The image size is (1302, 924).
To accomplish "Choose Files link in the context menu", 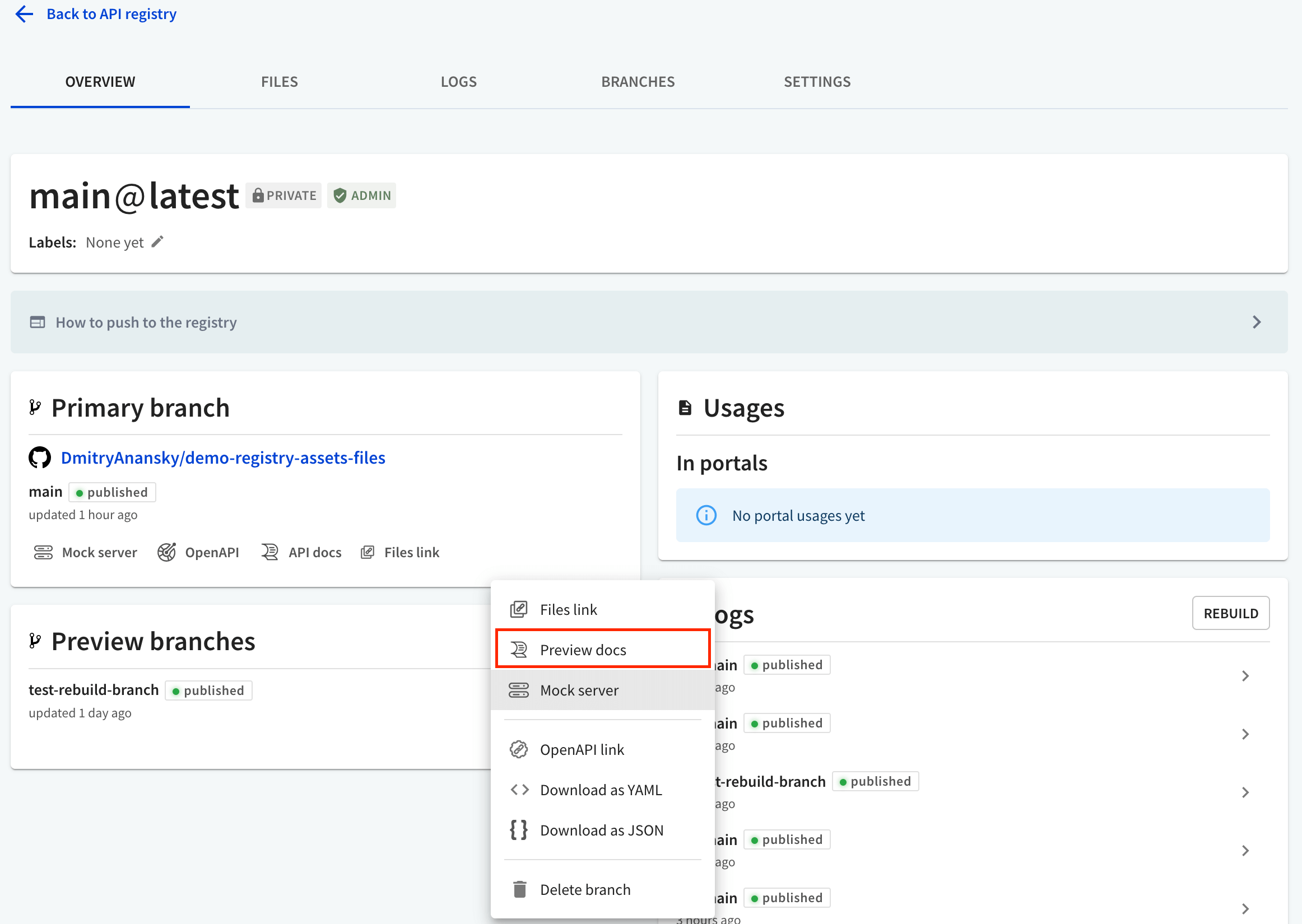I will click(603, 609).
